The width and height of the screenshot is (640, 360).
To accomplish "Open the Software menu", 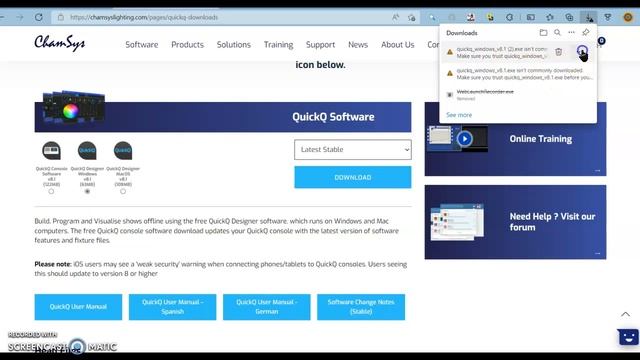I will pyautogui.click(x=142, y=44).
